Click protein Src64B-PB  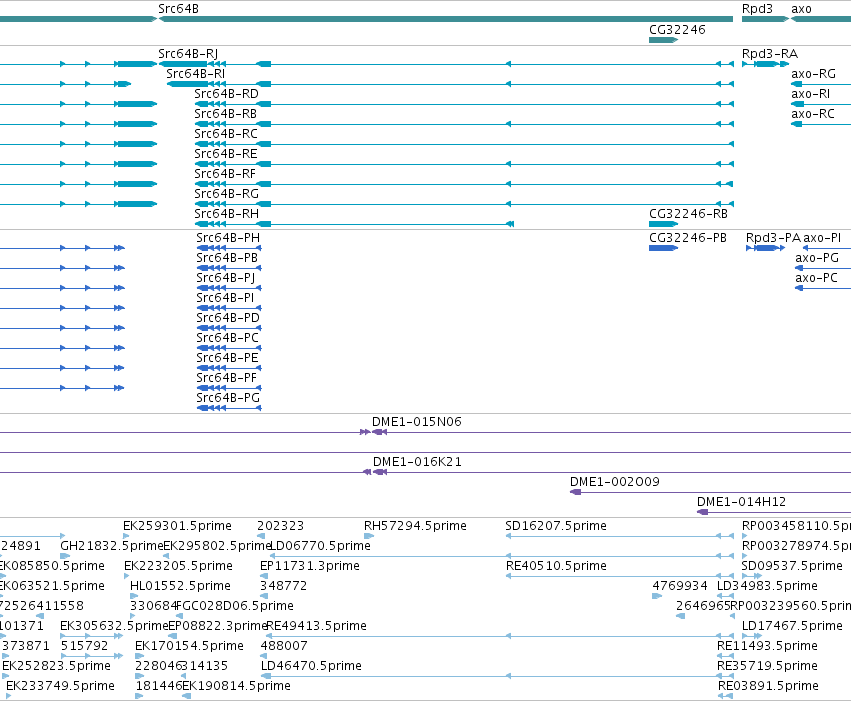(227, 258)
